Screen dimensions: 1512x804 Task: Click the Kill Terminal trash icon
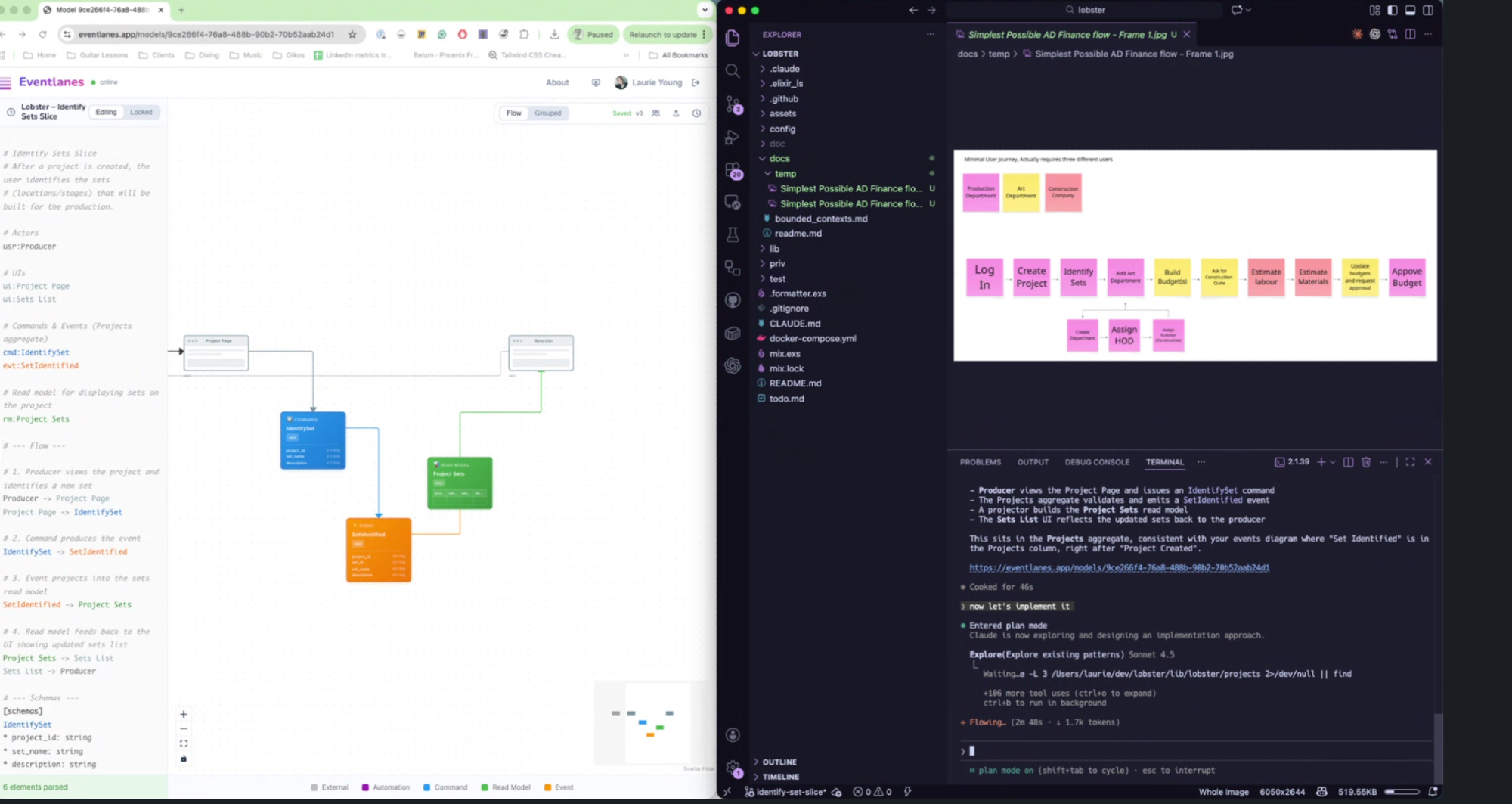[1365, 462]
